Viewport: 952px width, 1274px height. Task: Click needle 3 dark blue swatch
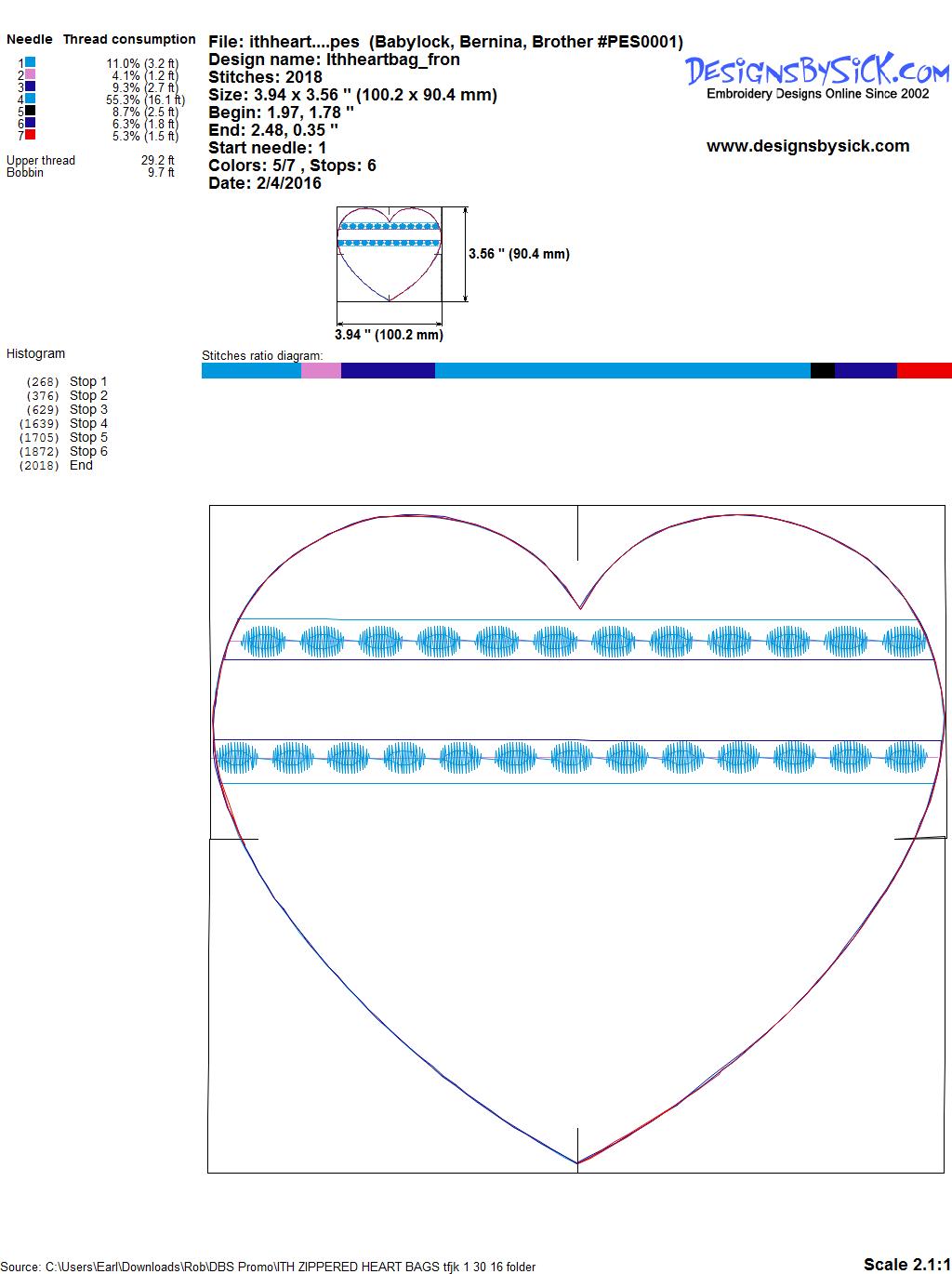point(30,86)
